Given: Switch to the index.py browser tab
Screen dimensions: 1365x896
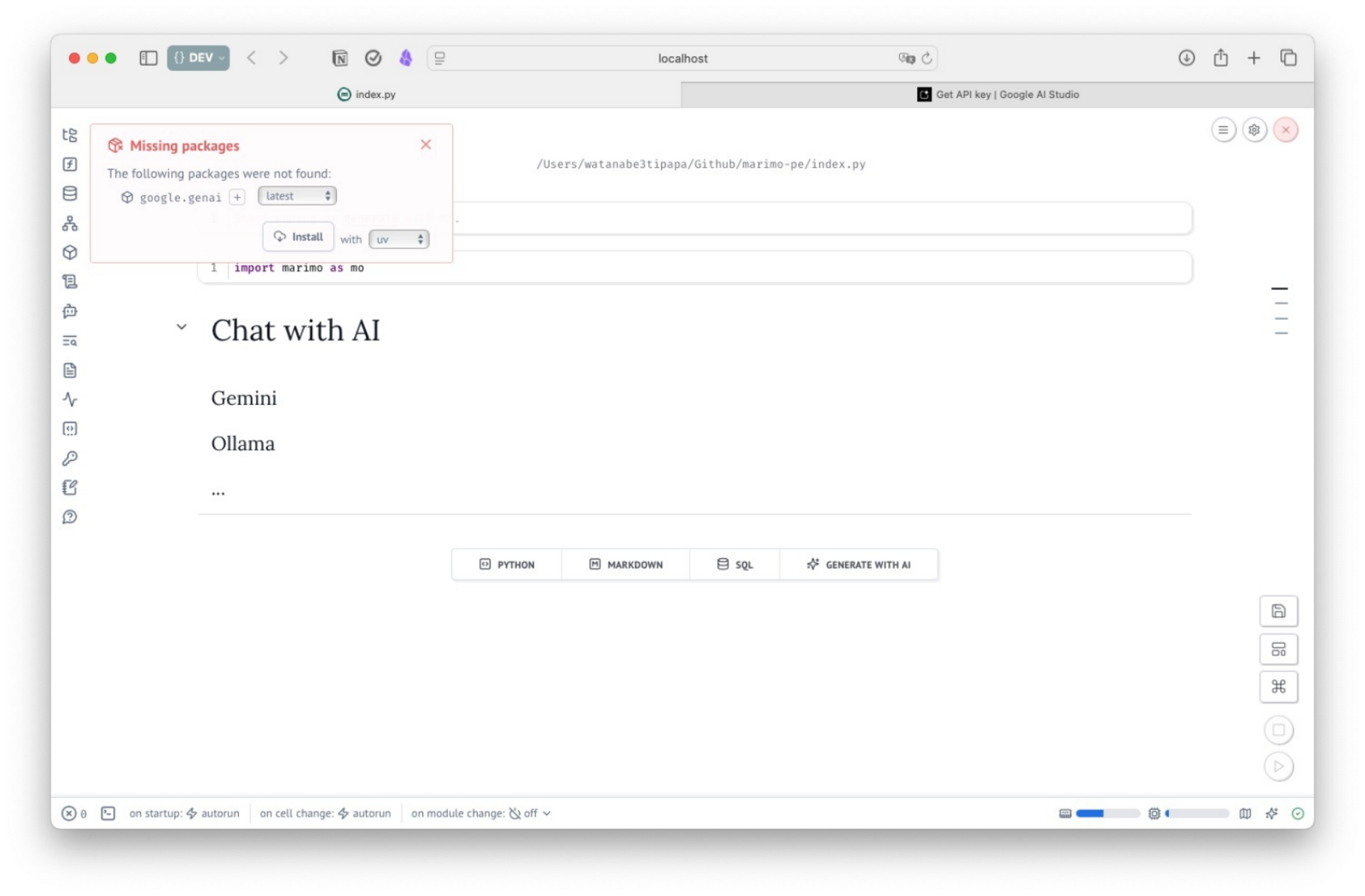Looking at the screenshot, I should [x=366, y=95].
